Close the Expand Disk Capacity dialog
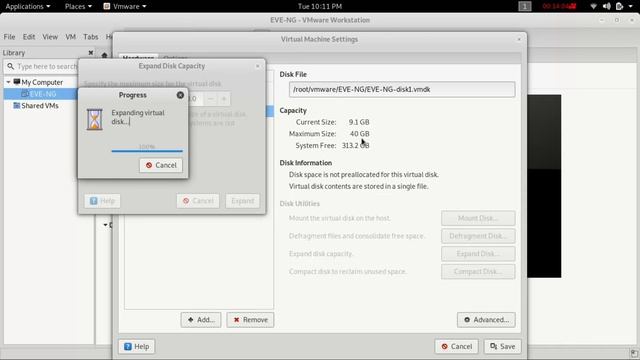 pos(258,66)
